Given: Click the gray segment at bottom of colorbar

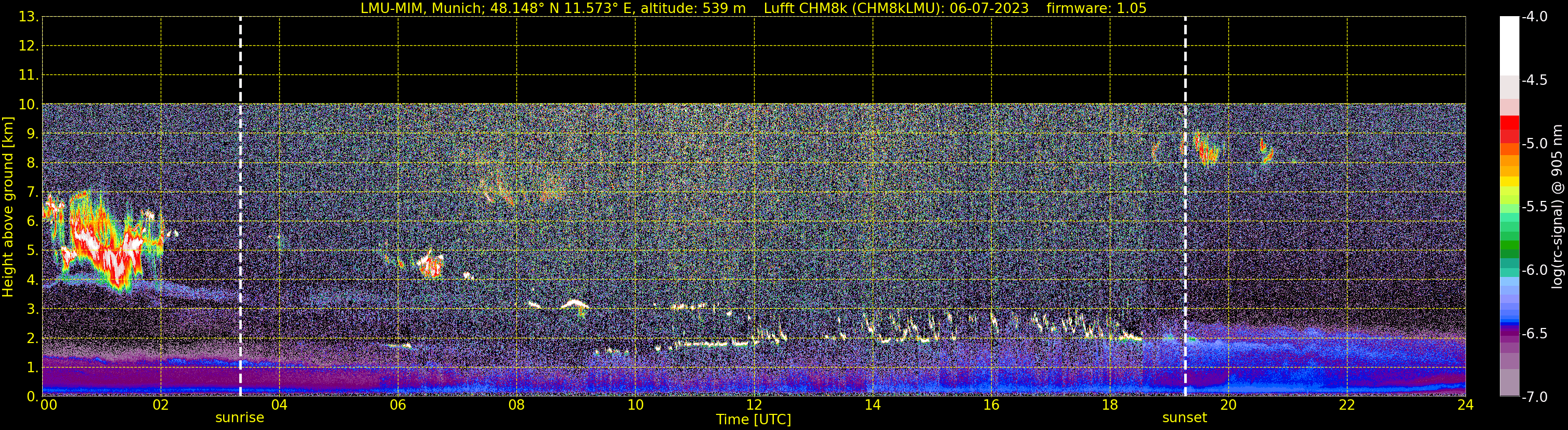Looking at the screenshot, I should [x=1509, y=383].
